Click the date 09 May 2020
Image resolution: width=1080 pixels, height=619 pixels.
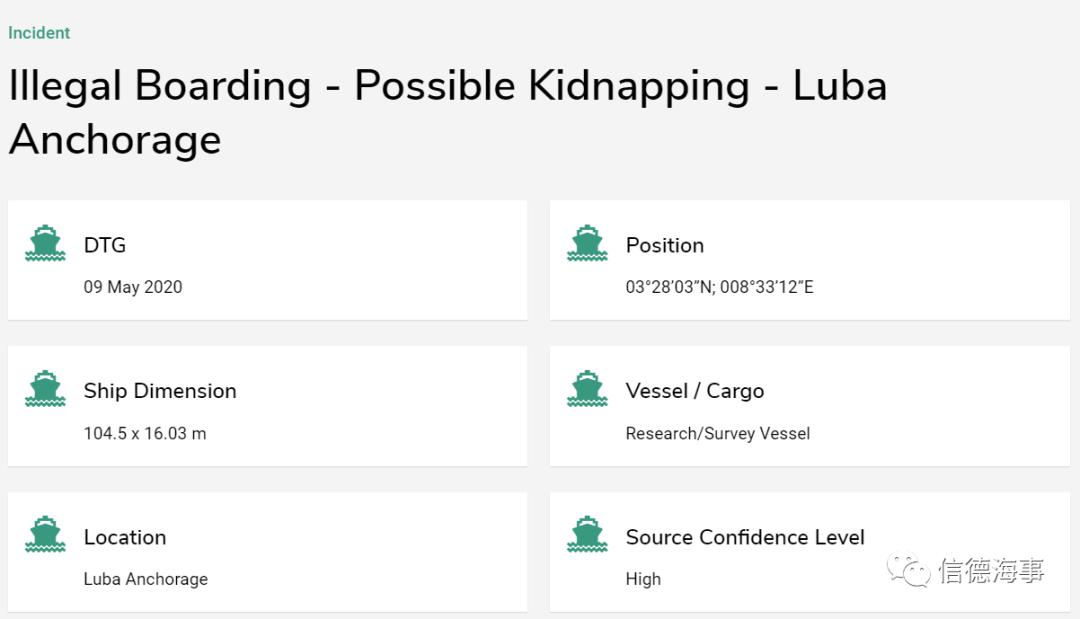coord(133,287)
